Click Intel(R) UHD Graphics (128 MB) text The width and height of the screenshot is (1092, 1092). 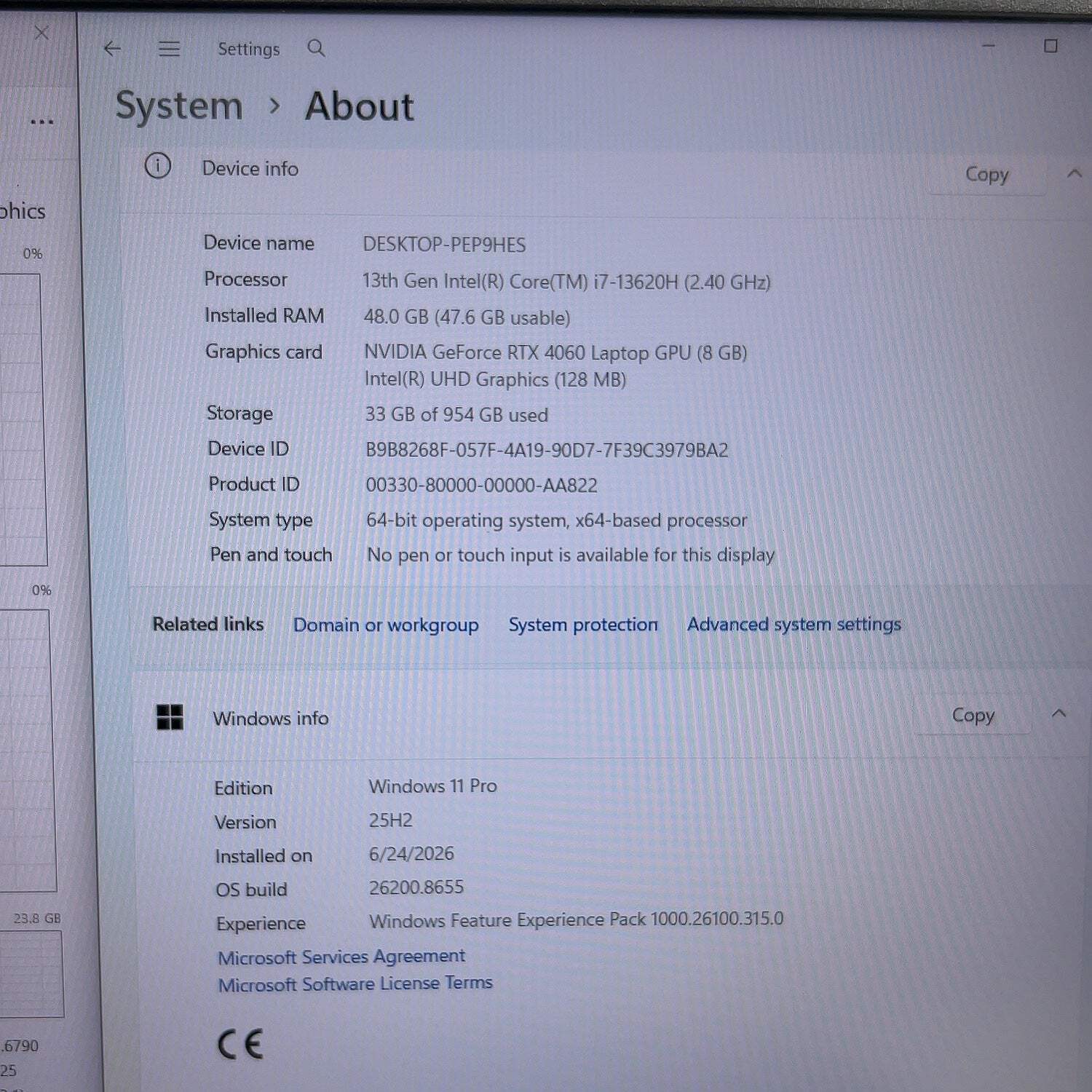coord(495,379)
